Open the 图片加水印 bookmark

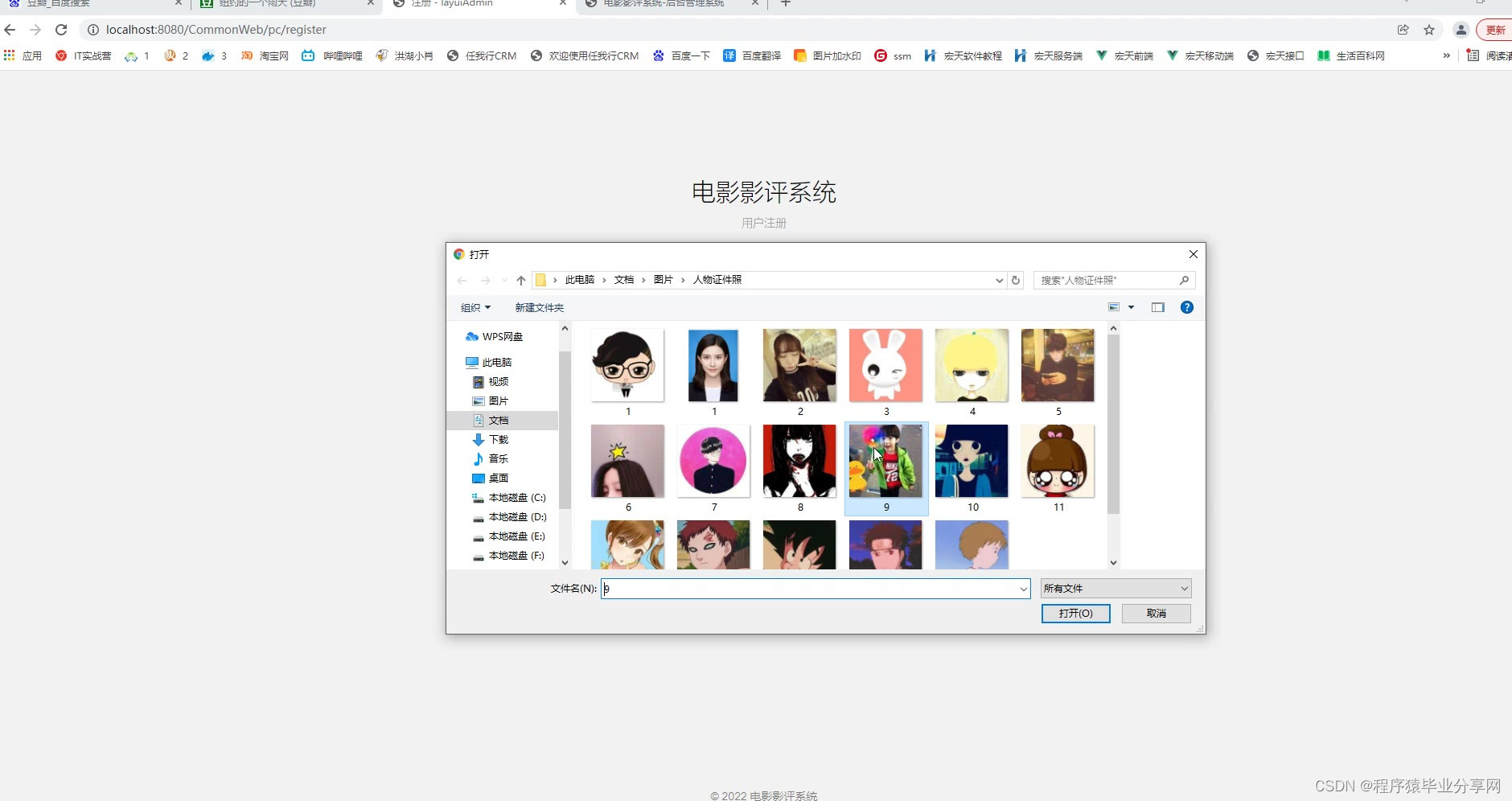pos(828,55)
